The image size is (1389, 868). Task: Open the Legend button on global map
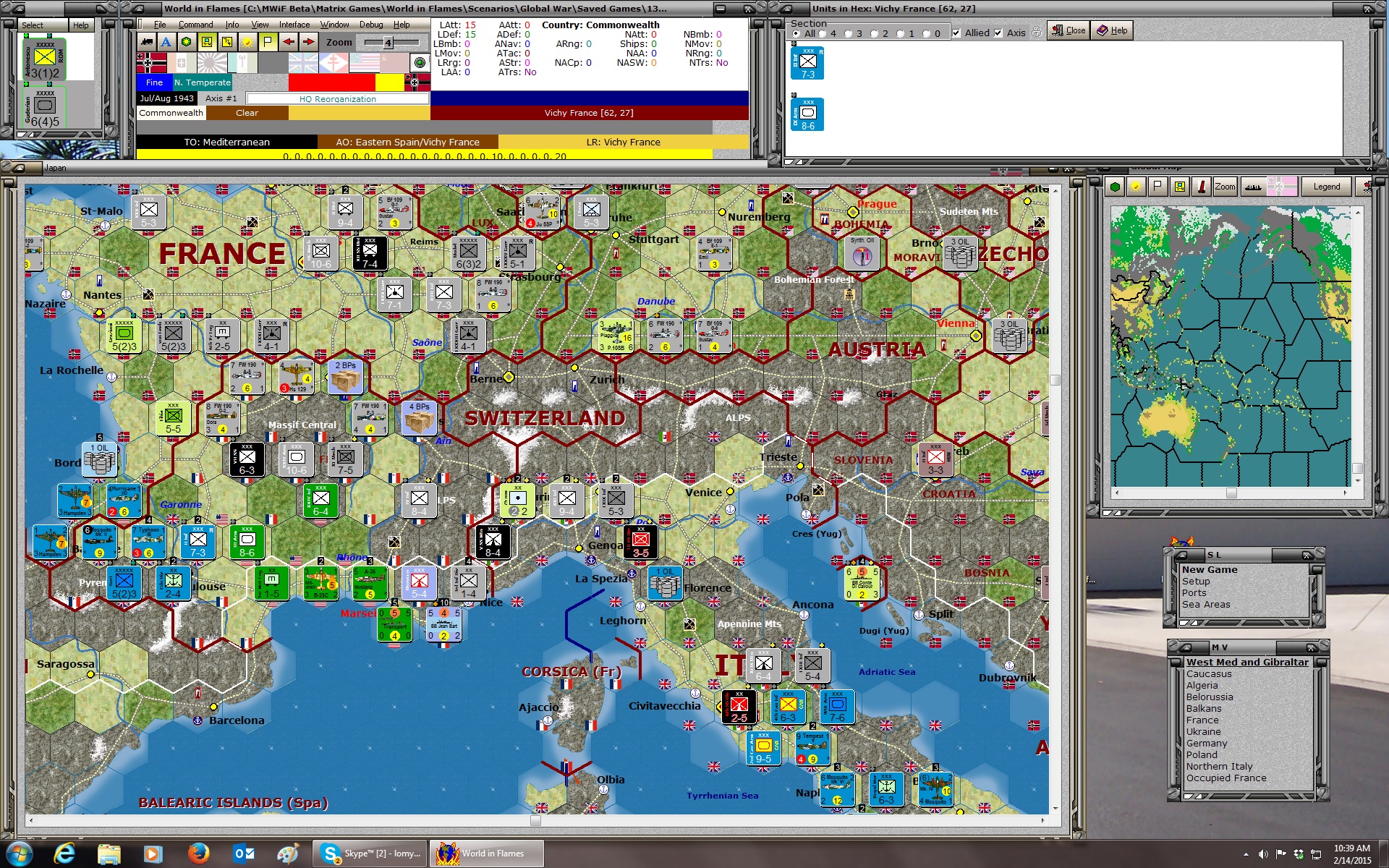tap(1327, 187)
